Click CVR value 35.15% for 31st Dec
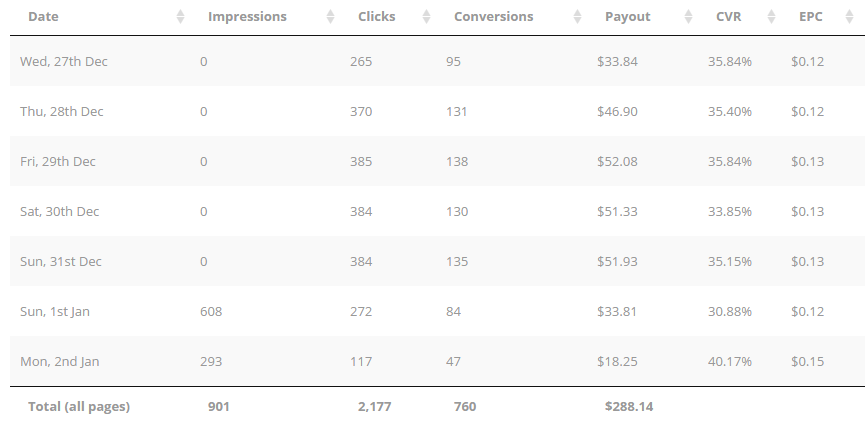The width and height of the screenshot is (865, 425). click(730, 262)
